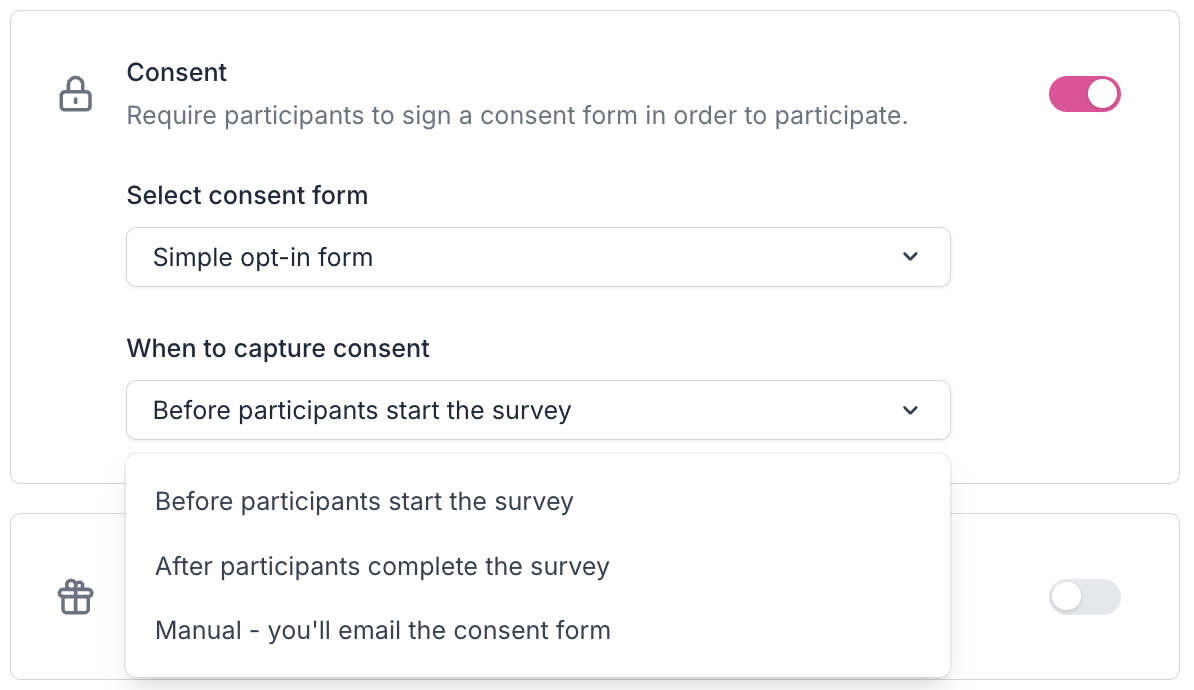Choose Before participants start the survey from list

pyautogui.click(x=364, y=501)
